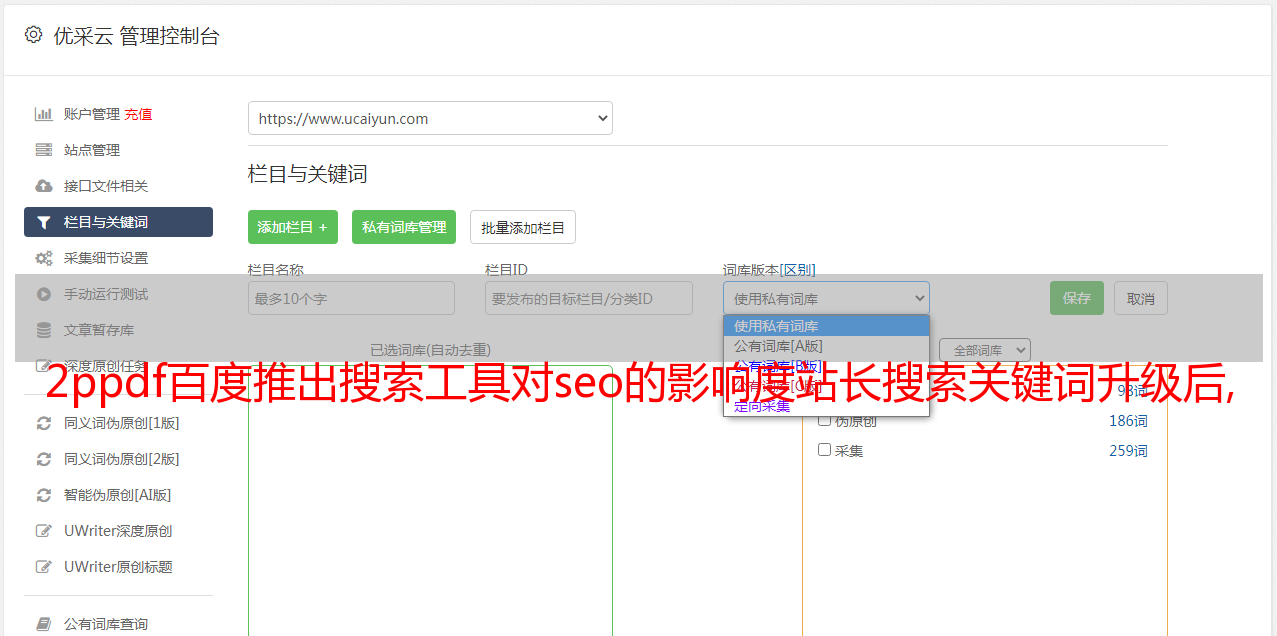Click the refresh icon next to 智能伪原创[AI版]

coord(43,495)
